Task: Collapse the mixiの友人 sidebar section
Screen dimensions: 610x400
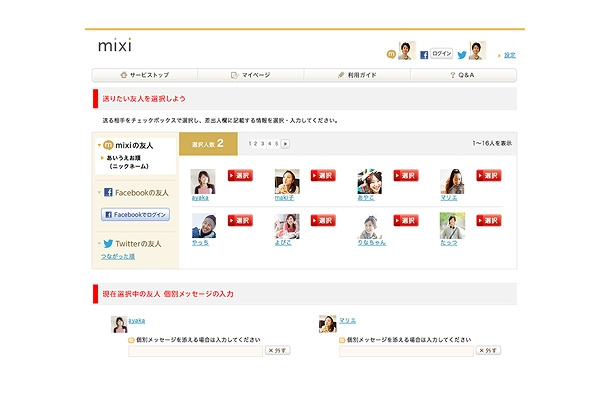Action: 99,146
